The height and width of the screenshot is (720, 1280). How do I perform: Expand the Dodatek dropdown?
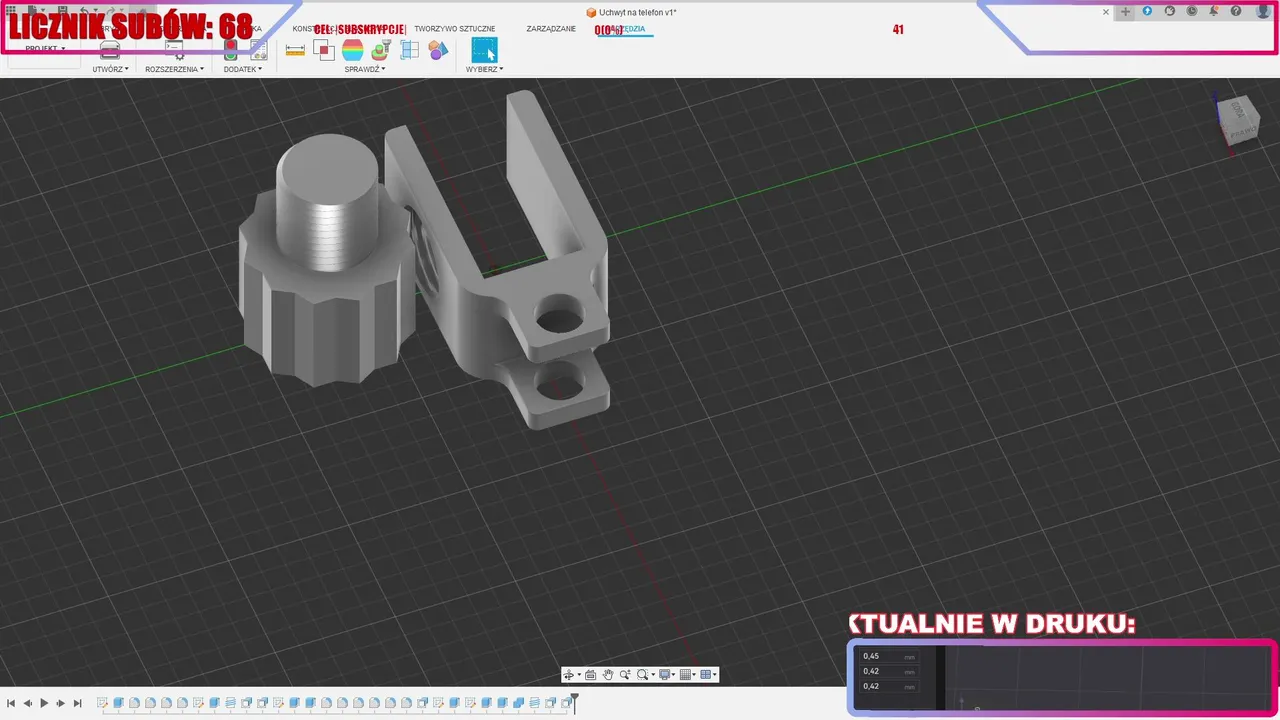tap(243, 69)
